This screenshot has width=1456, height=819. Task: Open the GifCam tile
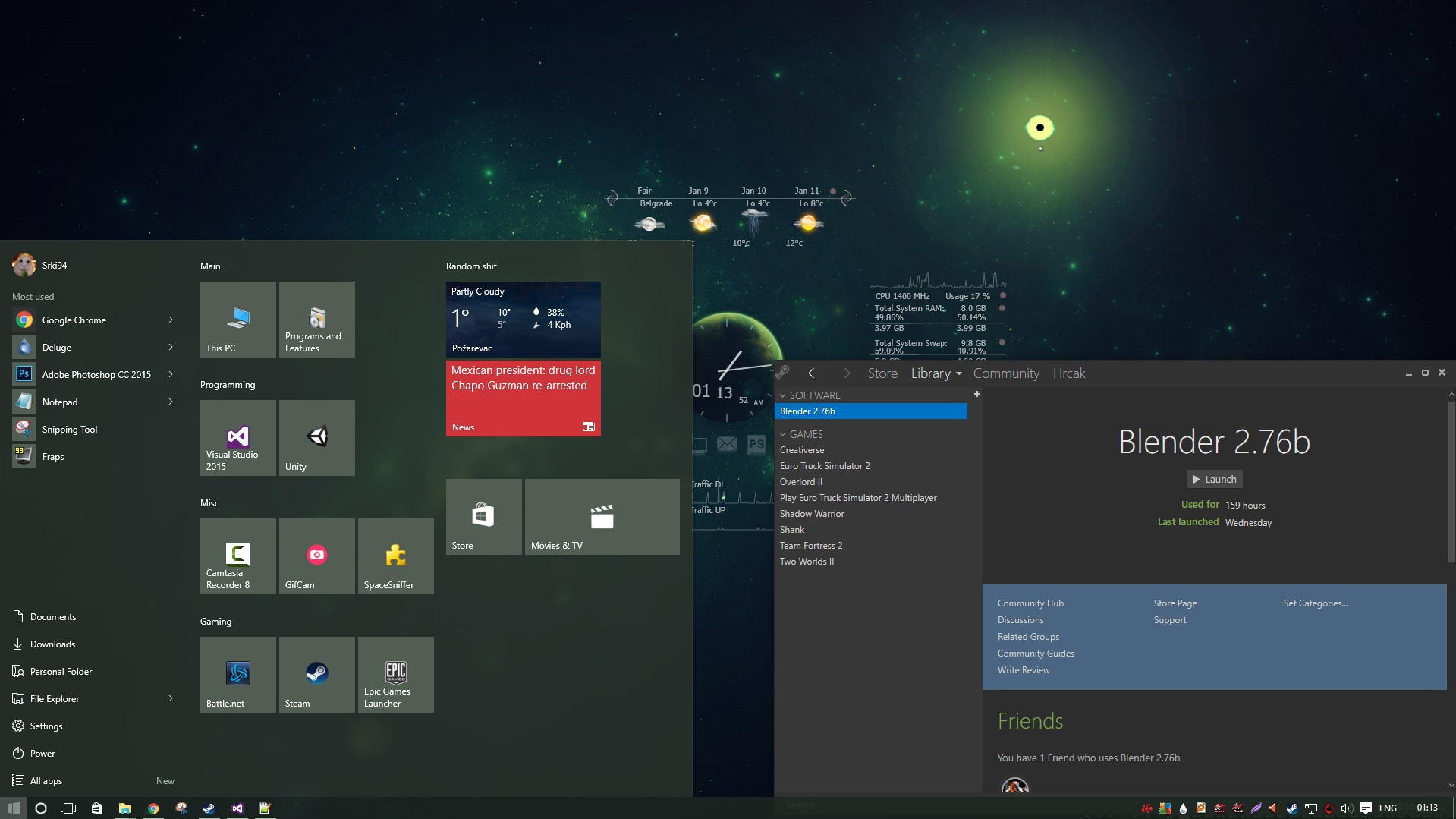[x=316, y=556]
